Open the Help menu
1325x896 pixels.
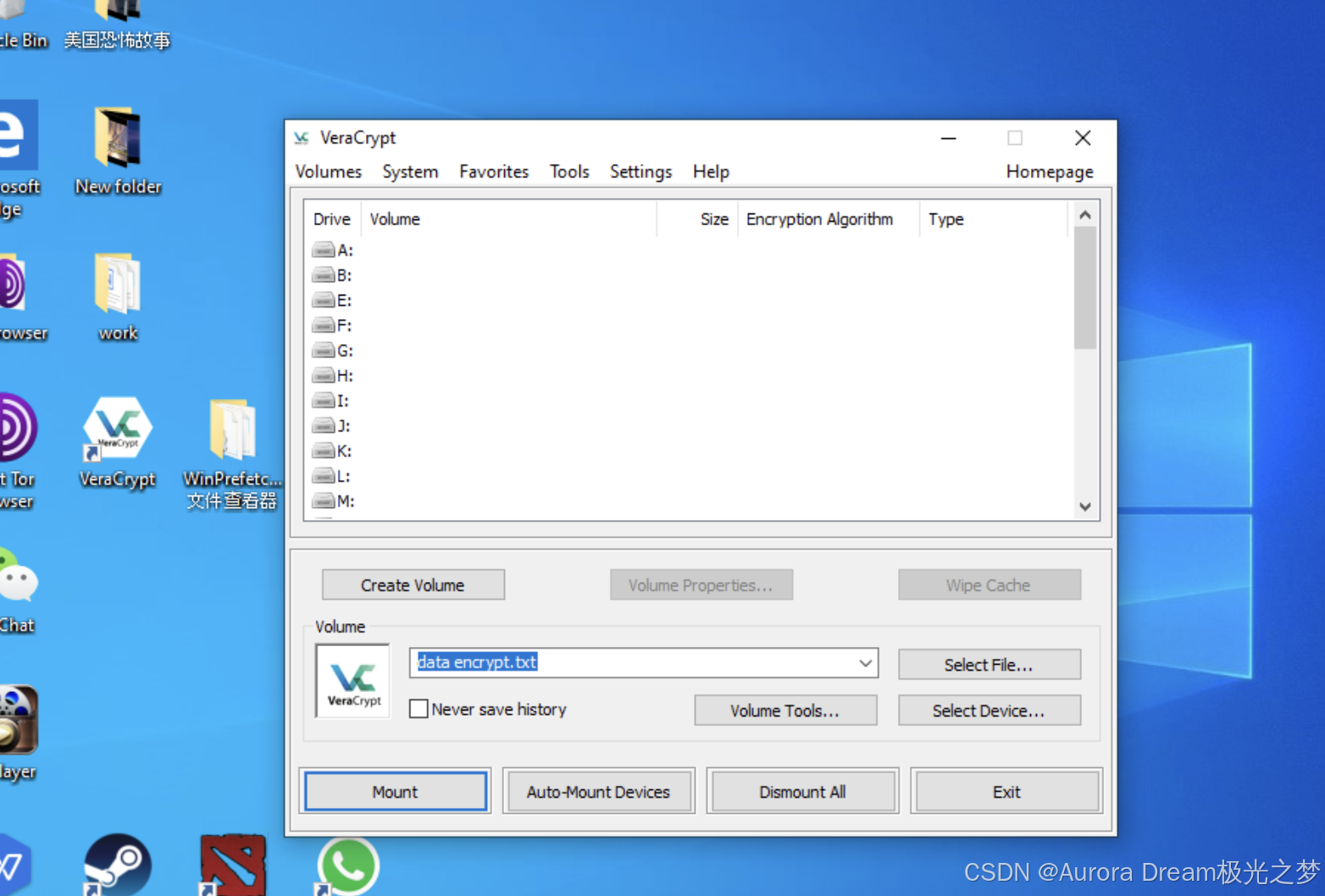(711, 172)
